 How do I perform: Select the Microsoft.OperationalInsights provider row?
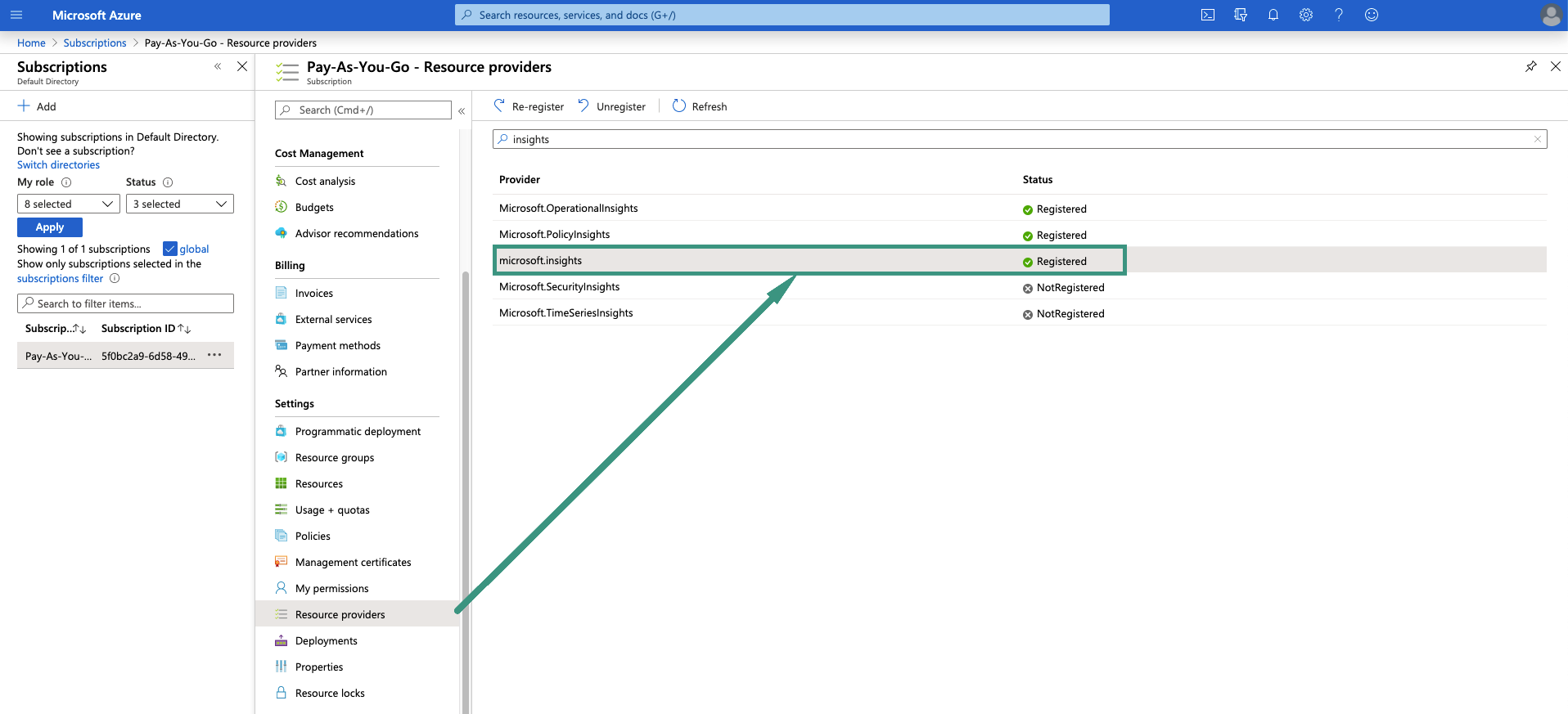tap(1020, 209)
